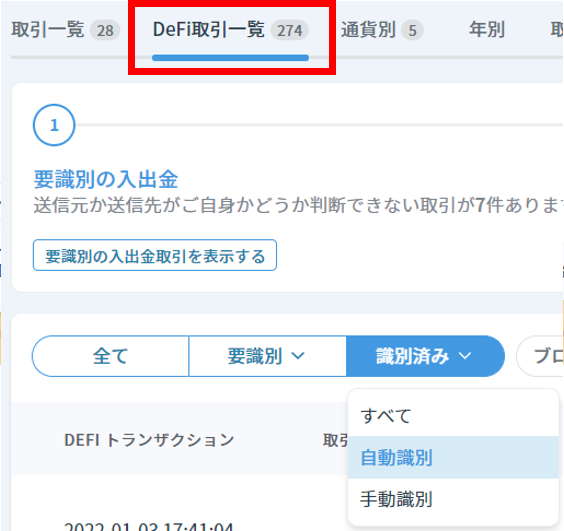Click the 274 count badge
564x531 pixels.
tap(290, 30)
